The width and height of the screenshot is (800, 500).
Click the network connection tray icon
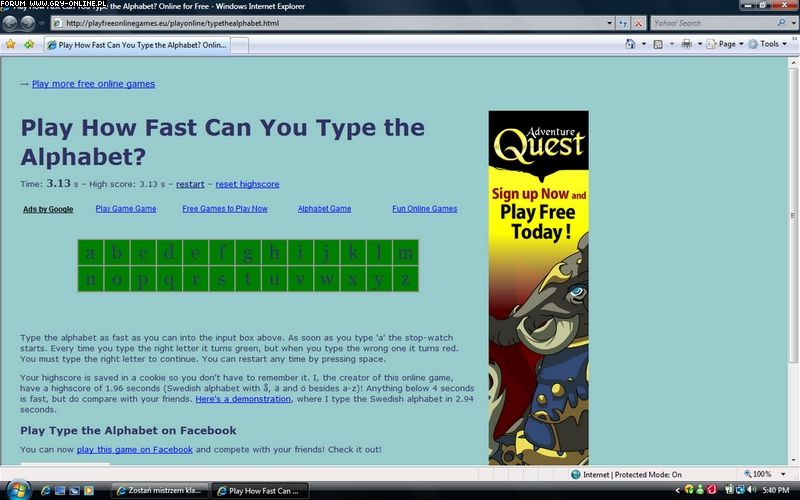coord(741,490)
